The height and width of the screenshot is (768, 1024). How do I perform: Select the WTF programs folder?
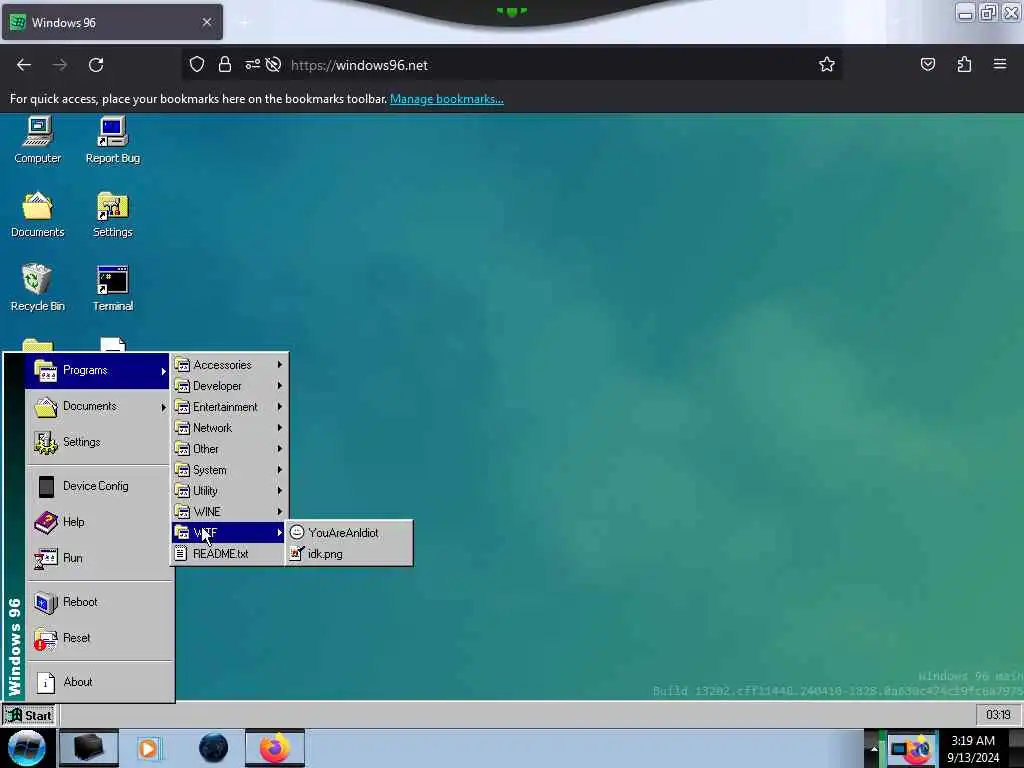point(229,533)
